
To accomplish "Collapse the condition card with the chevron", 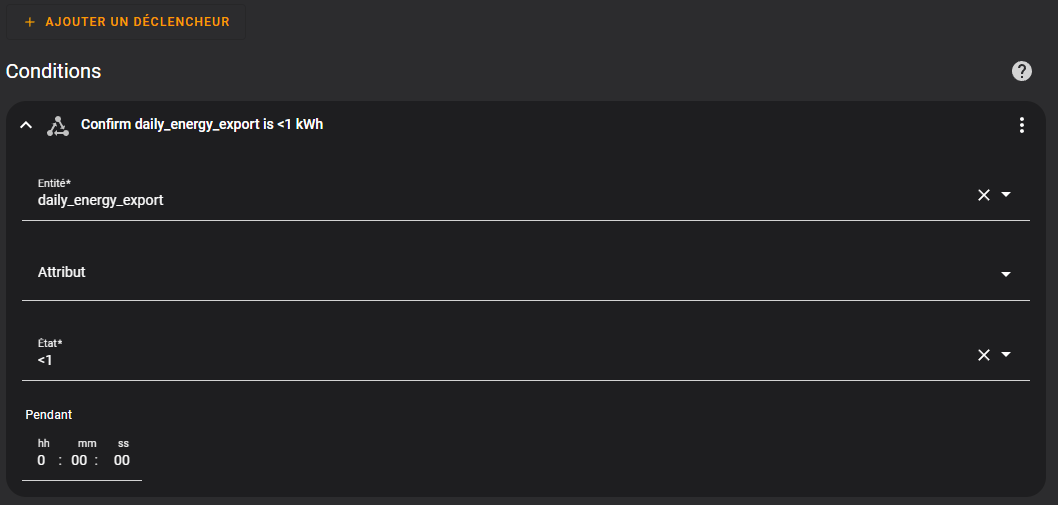I will pos(26,125).
